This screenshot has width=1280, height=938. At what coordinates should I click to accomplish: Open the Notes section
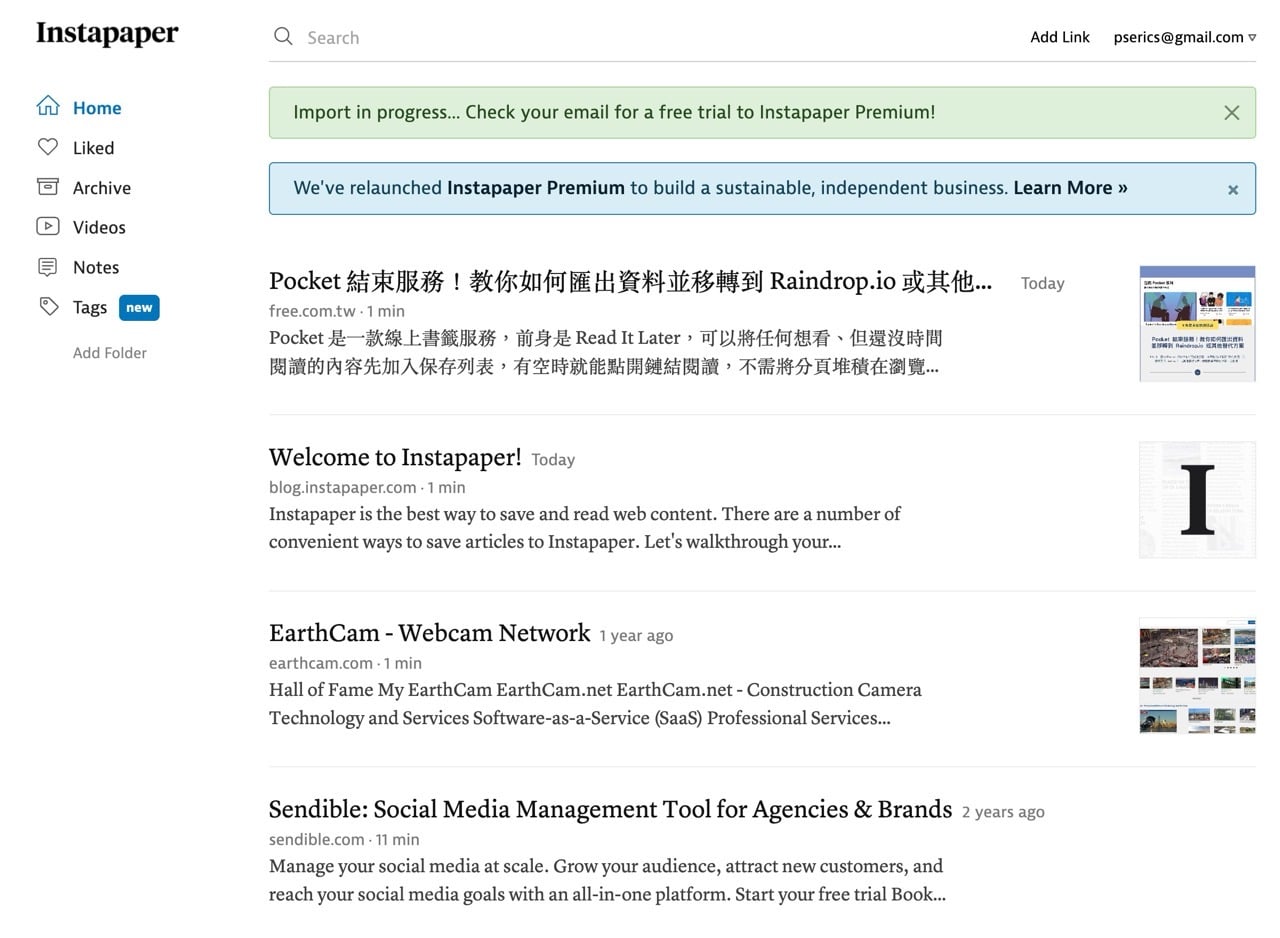coord(96,268)
